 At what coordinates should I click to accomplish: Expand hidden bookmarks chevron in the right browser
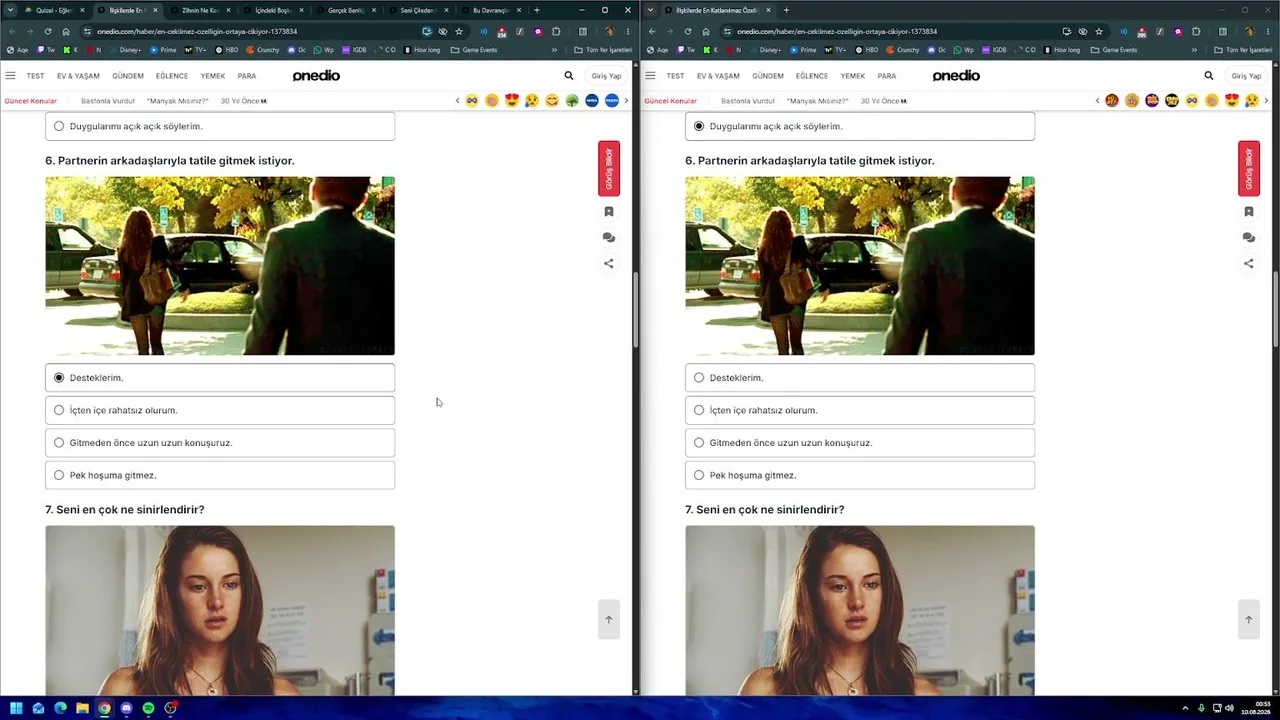click(x=1194, y=50)
